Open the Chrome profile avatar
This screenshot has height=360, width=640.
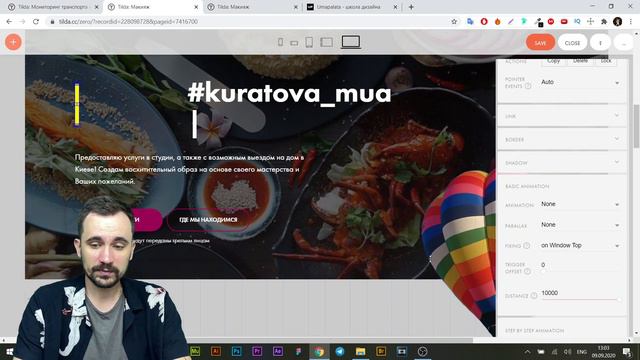(x=618, y=22)
